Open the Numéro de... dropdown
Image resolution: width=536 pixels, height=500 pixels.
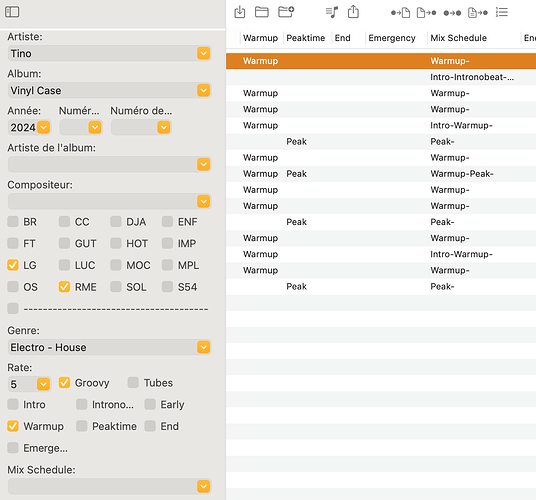coord(164,127)
